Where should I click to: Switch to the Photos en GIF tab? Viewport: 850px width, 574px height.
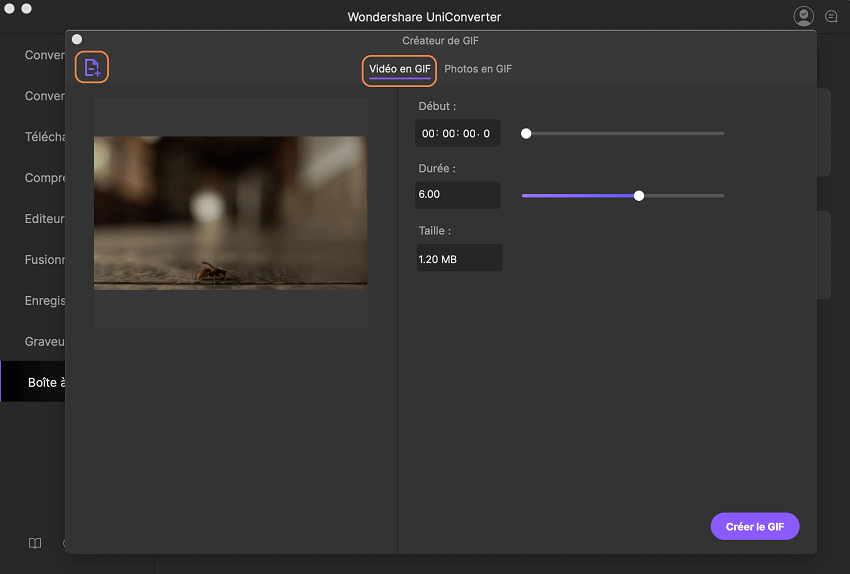(x=478, y=69)
